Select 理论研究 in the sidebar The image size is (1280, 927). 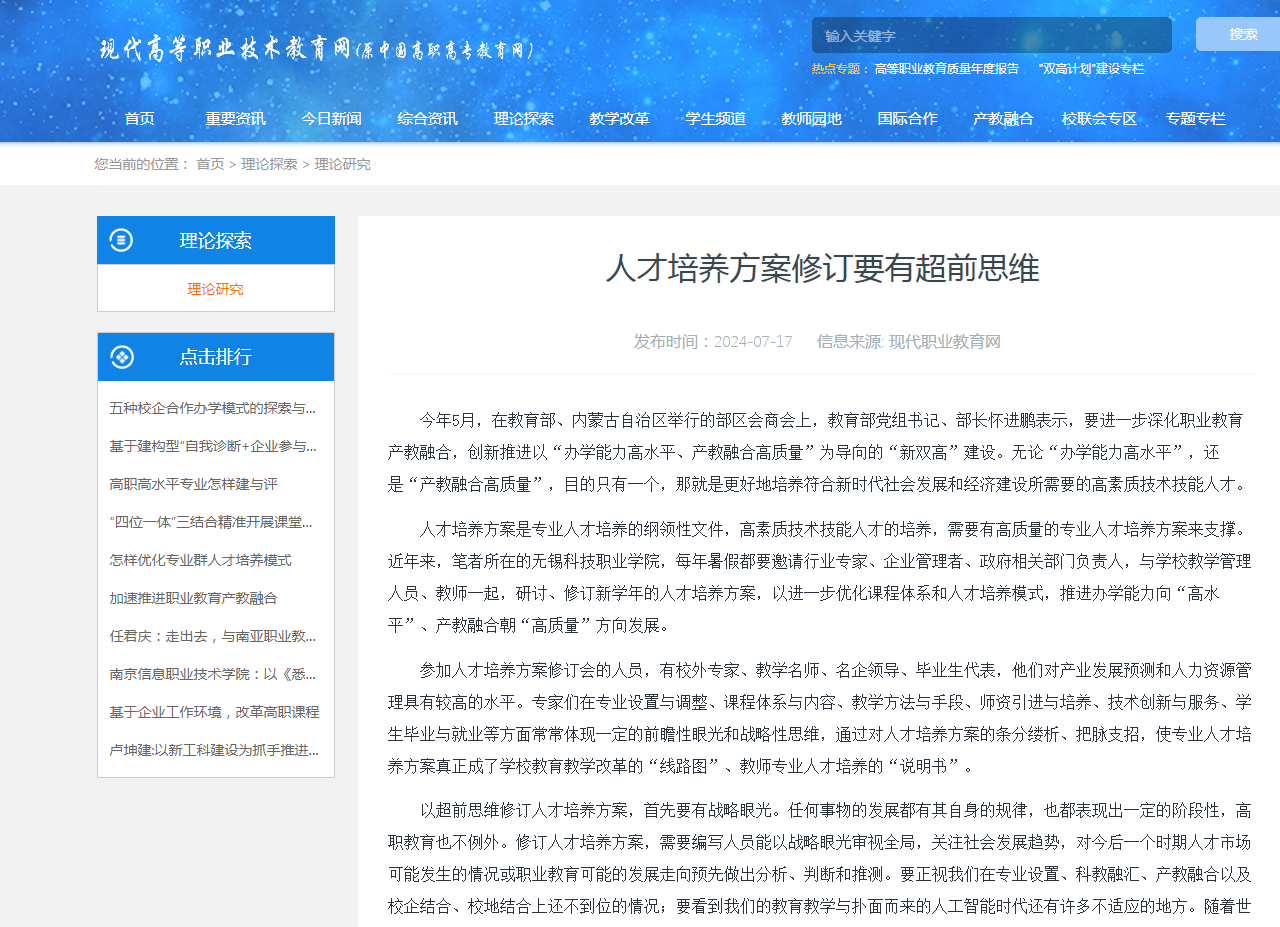[x=215, y=289]
